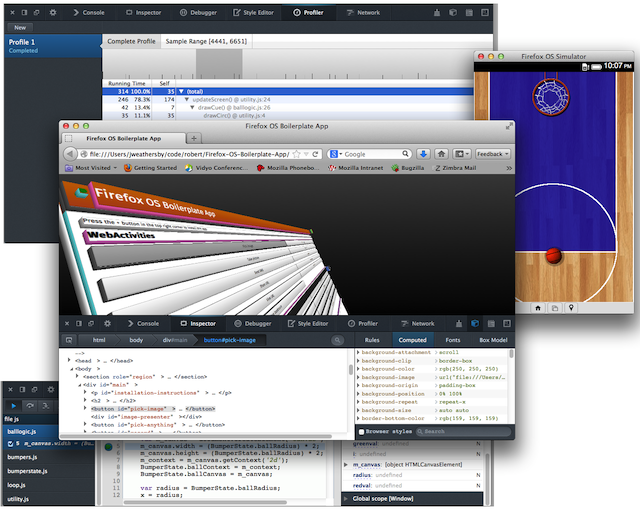Click computed styles Search field
The image size is (640, 510).
(x=463, y=432)
